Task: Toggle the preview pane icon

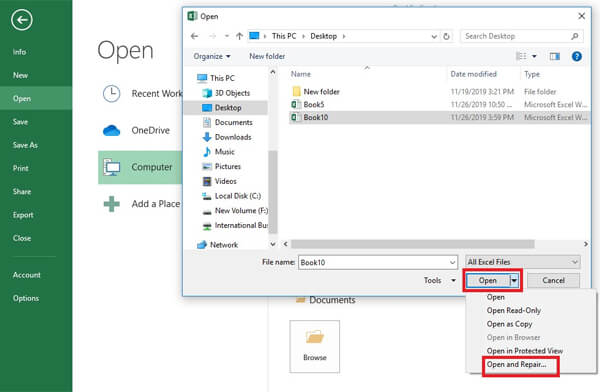Action: coord(554,57)
